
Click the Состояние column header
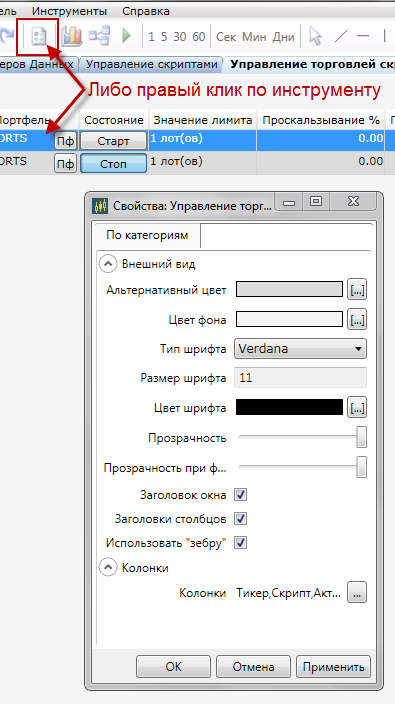point(114,120)
